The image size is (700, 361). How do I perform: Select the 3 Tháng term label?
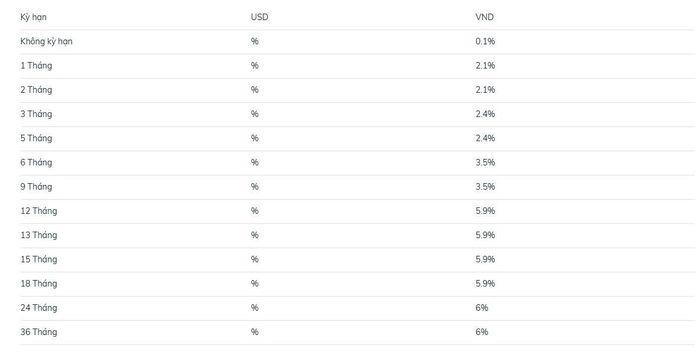click(36, 114)
